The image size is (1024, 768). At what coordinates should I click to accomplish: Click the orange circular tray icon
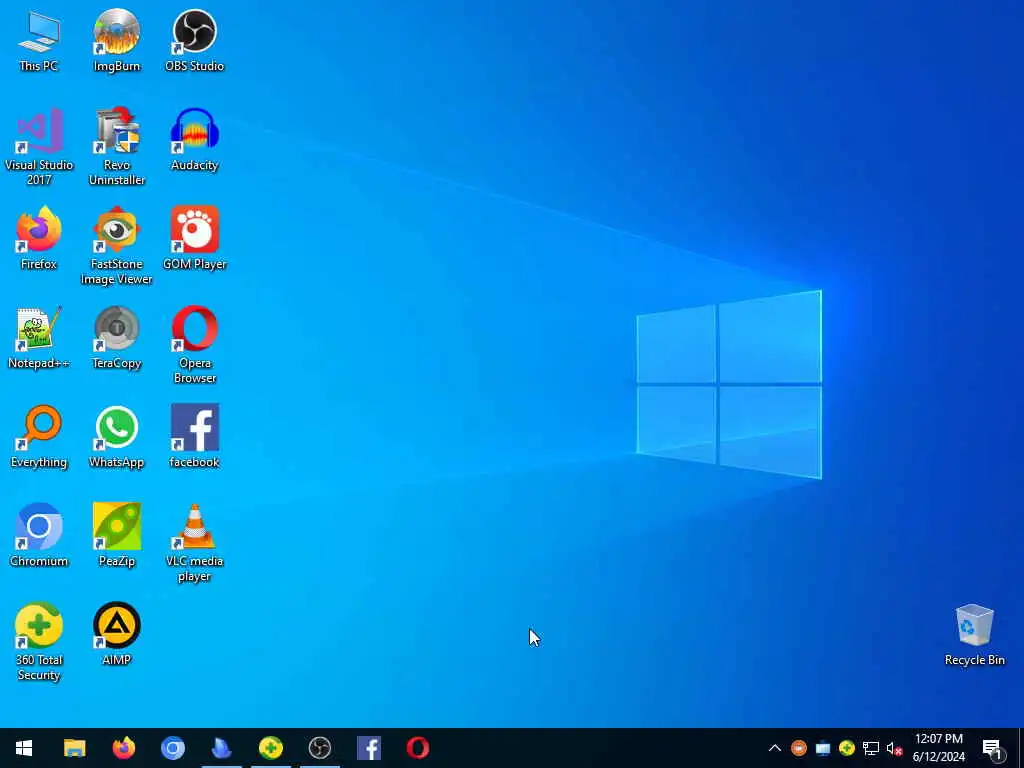[x=798, y=748]
